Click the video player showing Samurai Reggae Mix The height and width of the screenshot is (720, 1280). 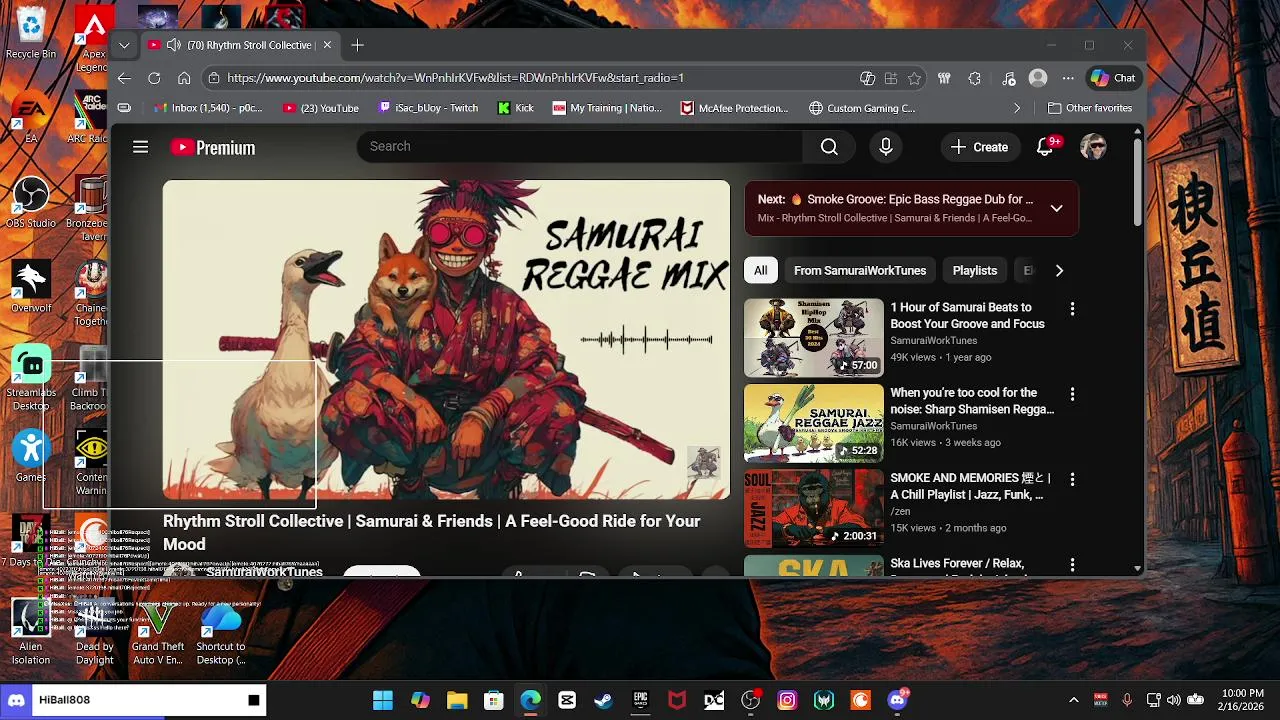(x=446, y=339)
